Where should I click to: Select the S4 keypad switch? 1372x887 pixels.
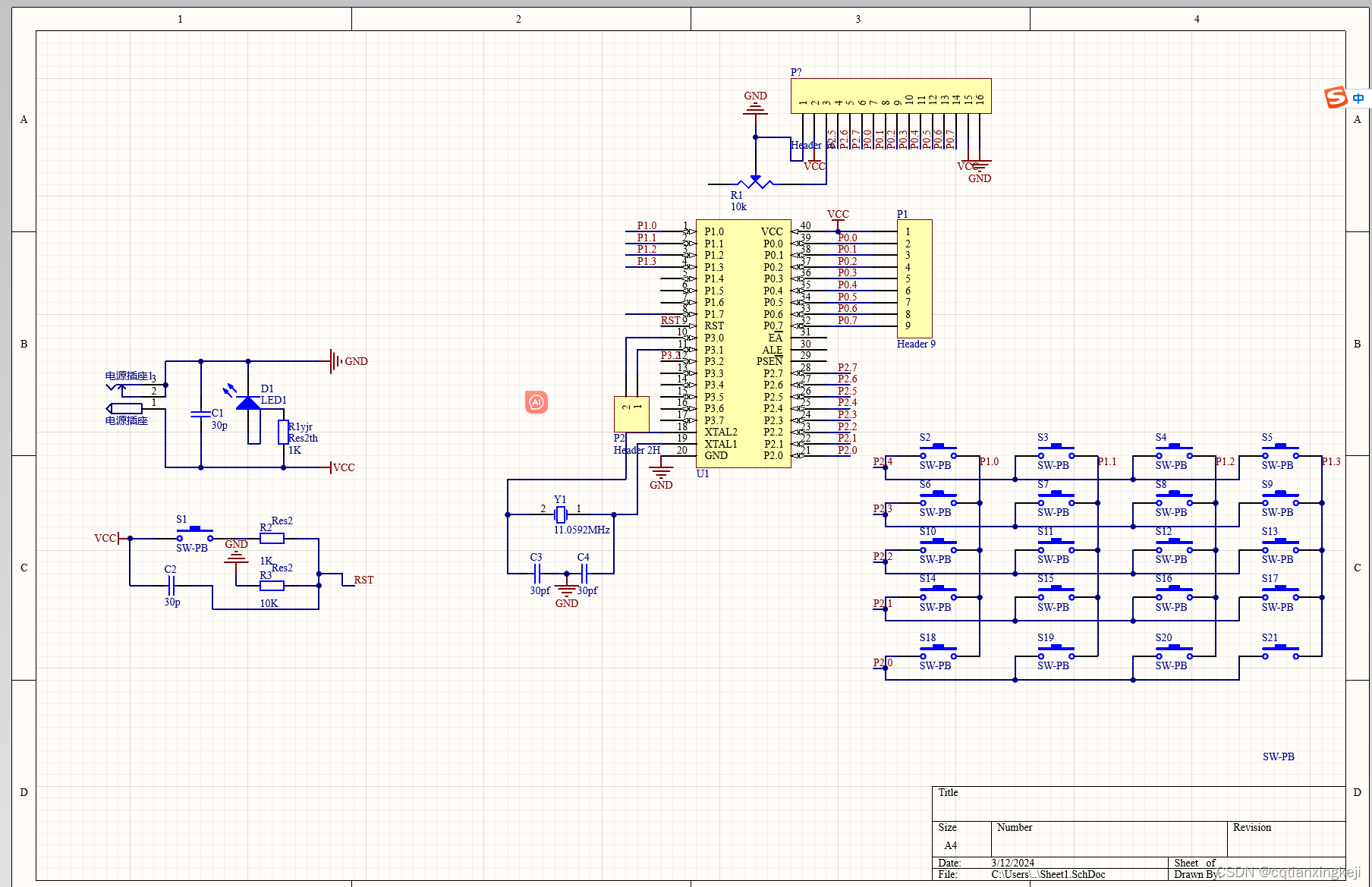click(x=1174, y=451)
